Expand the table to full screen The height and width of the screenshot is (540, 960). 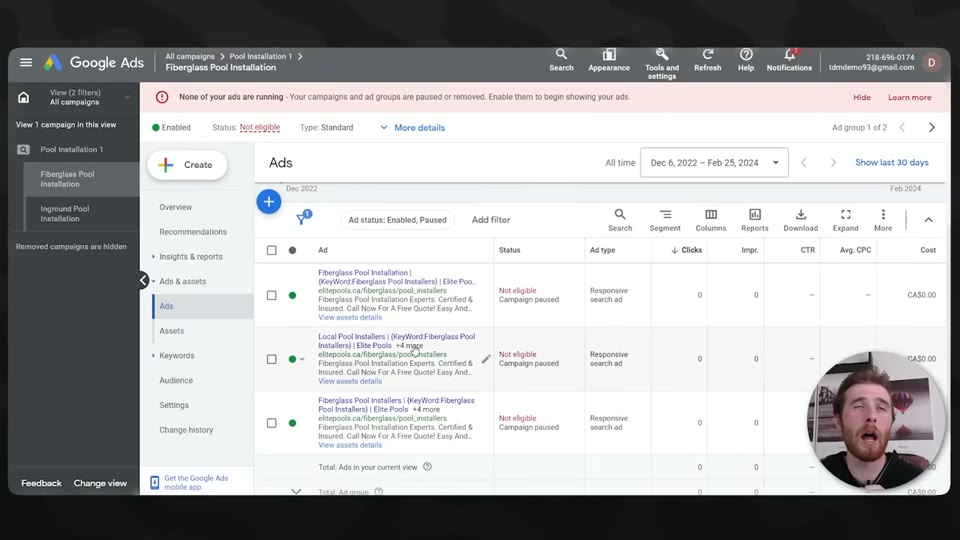pos(846,220)
